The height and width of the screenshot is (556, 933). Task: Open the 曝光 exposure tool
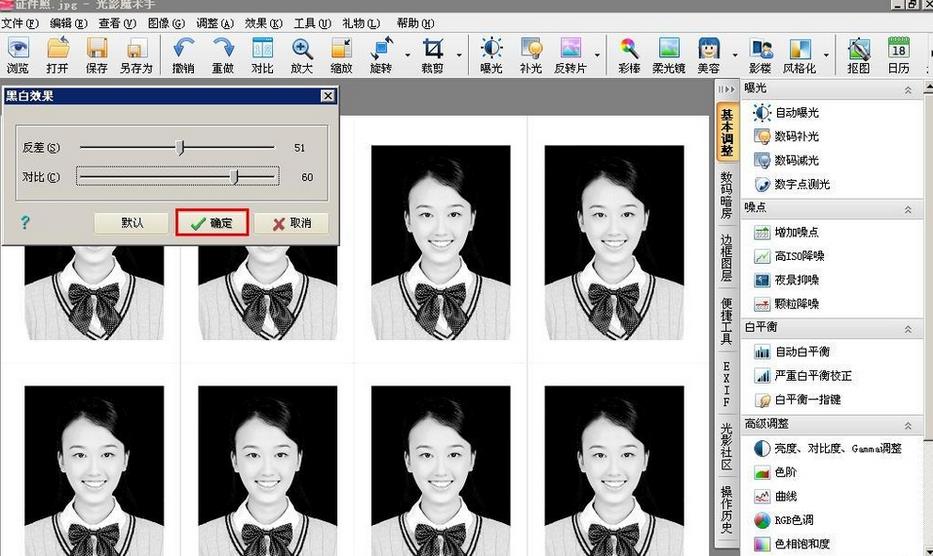coord(491,54)
